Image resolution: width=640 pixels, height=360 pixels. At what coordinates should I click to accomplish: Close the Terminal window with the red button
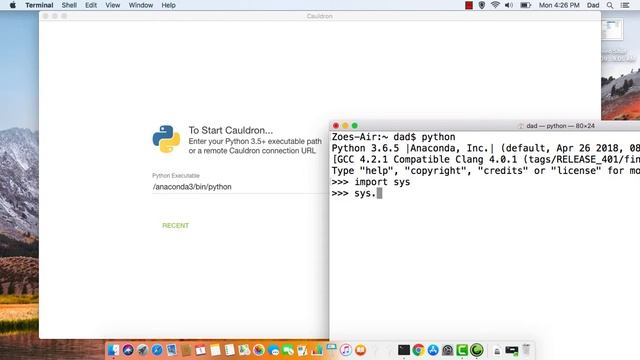336,126
